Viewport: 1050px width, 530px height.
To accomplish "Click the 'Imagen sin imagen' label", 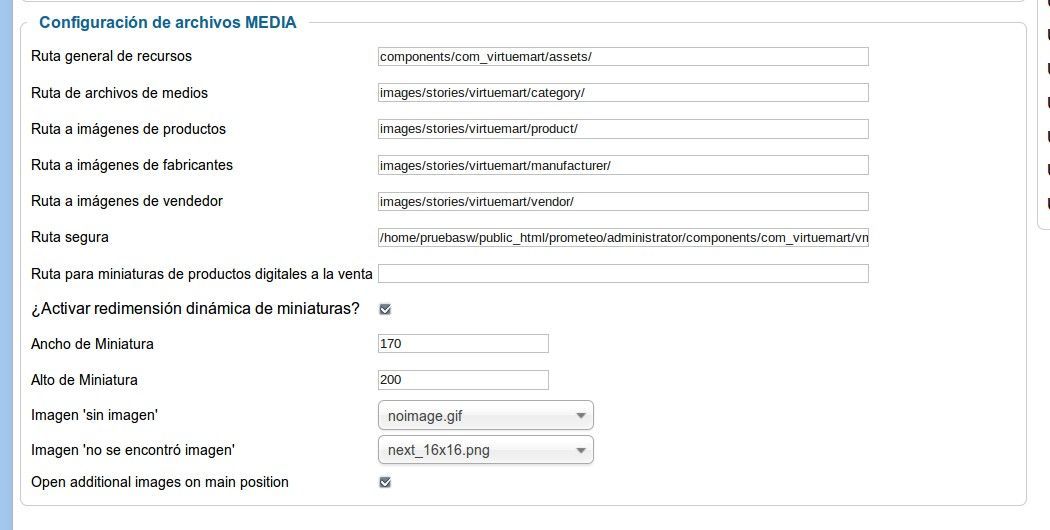I will (x=94, y=415).
